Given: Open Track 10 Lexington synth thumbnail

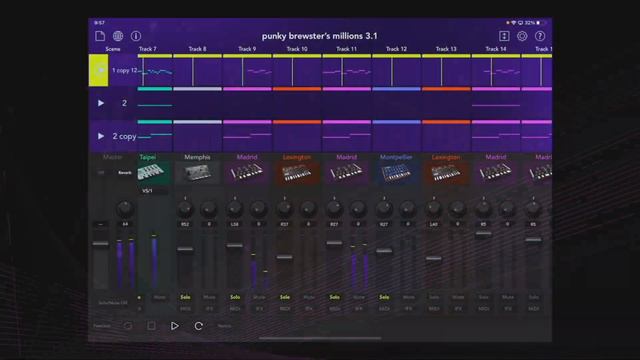Looking at the screenshot, I should (297, 173).
